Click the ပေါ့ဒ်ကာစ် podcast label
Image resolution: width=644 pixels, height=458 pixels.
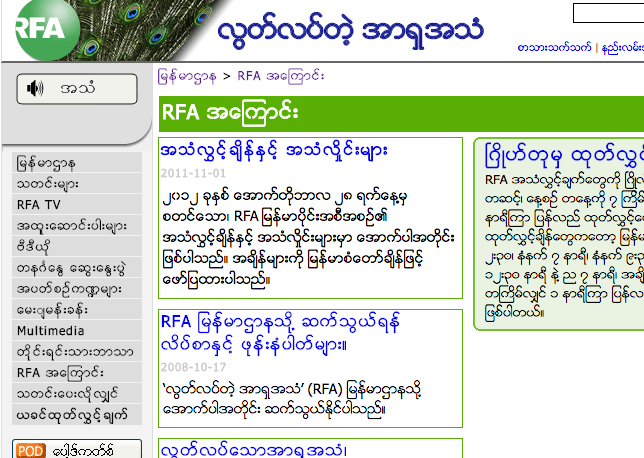[x=82, y=451]
